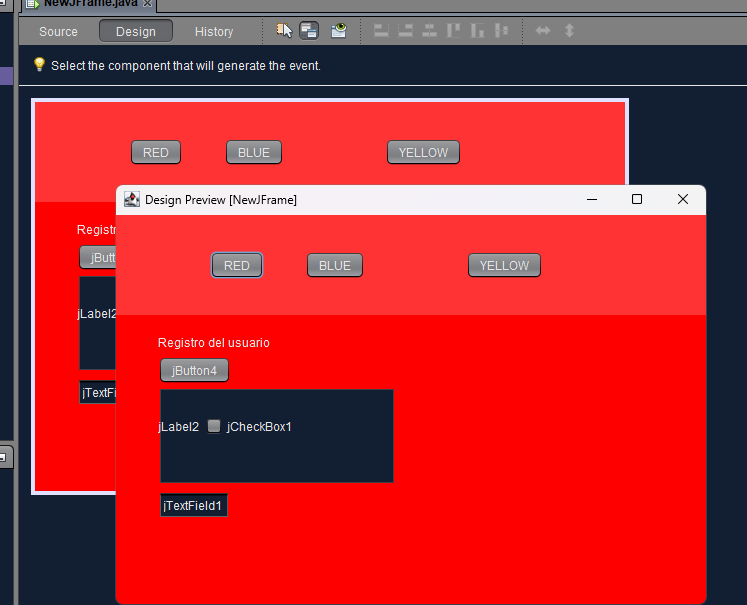Check the jCheckBox1 checkbox in preview

tap(214, 426)
